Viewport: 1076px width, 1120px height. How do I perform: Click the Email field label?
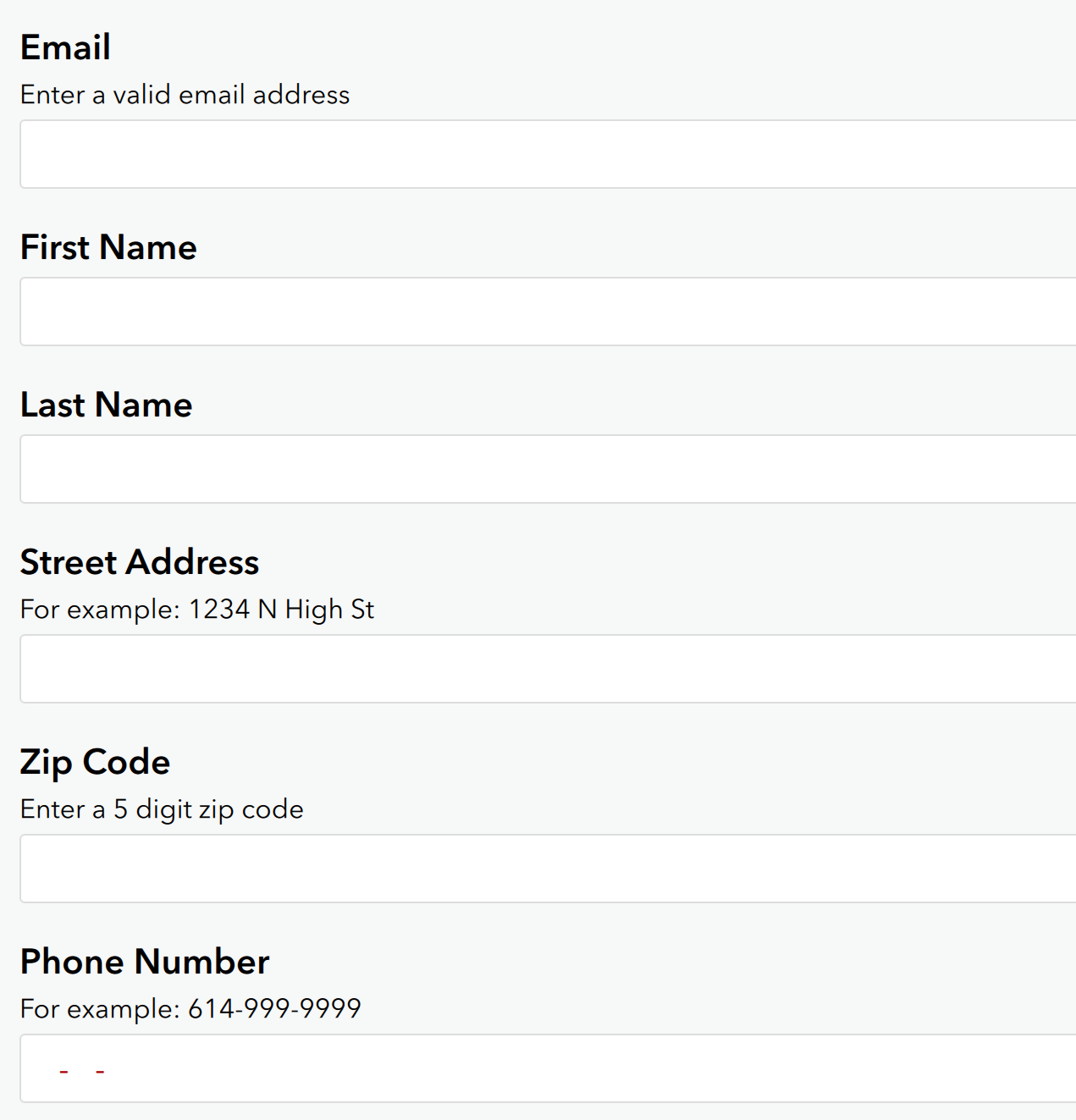65,47
